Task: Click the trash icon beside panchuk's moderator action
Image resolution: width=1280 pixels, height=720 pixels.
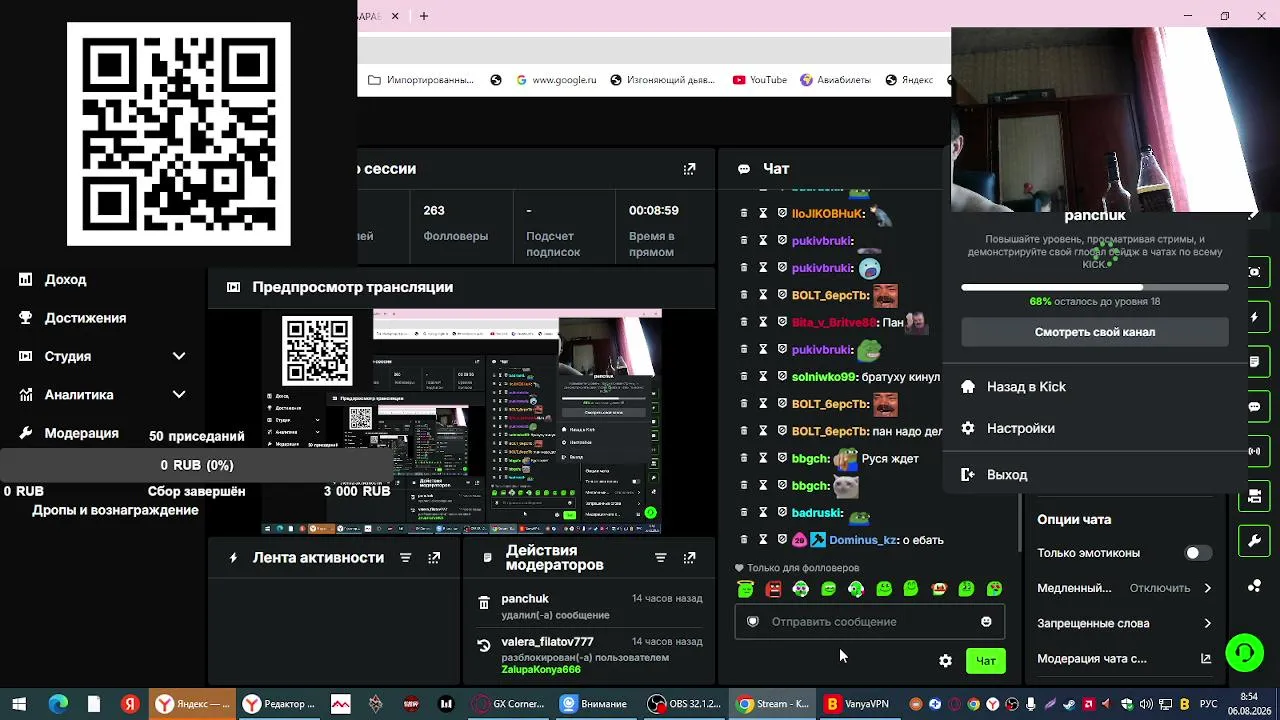Action: coord(484,603)
